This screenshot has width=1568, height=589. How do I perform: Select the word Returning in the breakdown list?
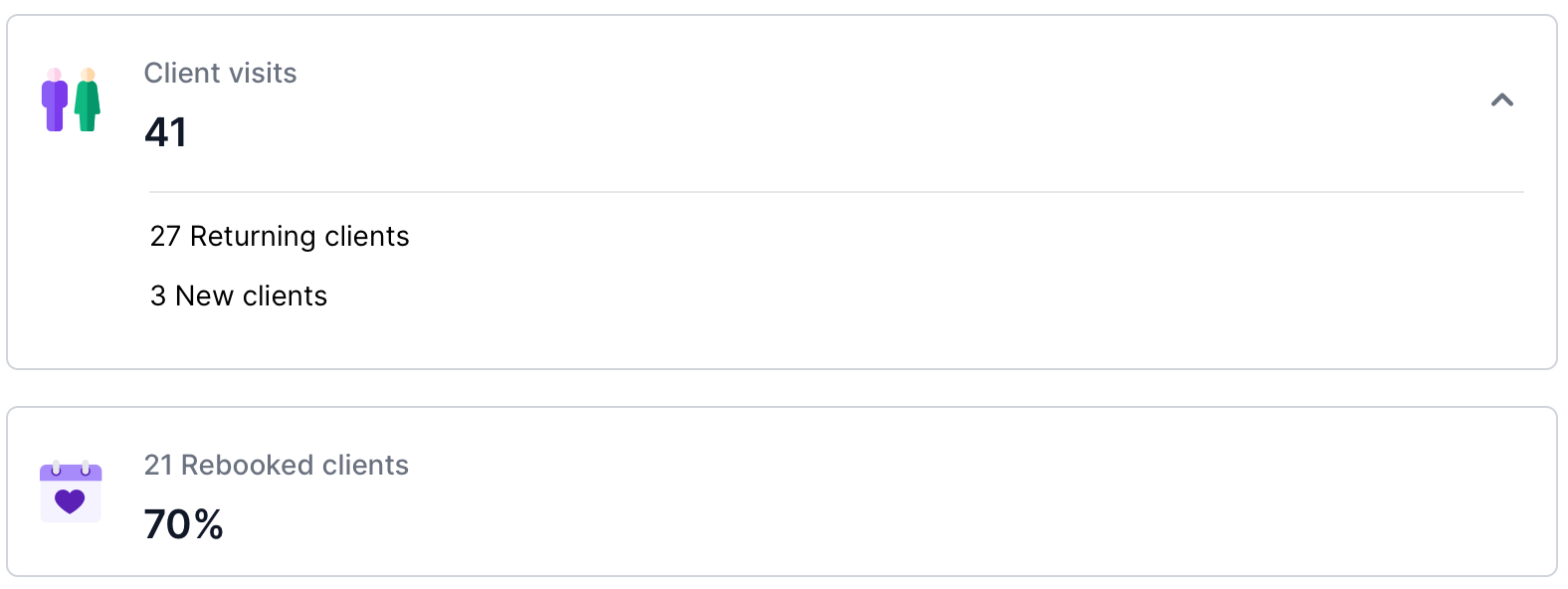(253, 237)
